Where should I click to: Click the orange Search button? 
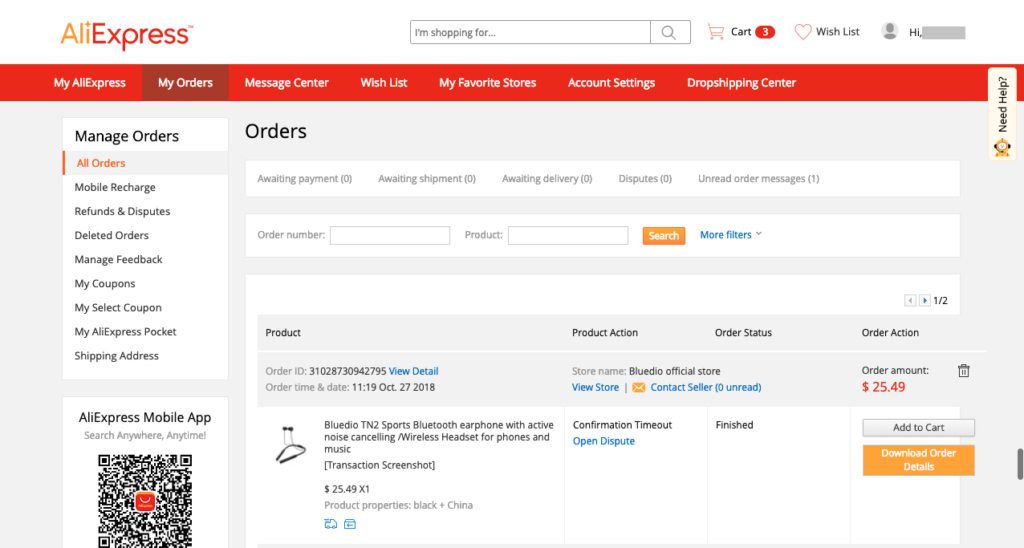coord(663,236)
